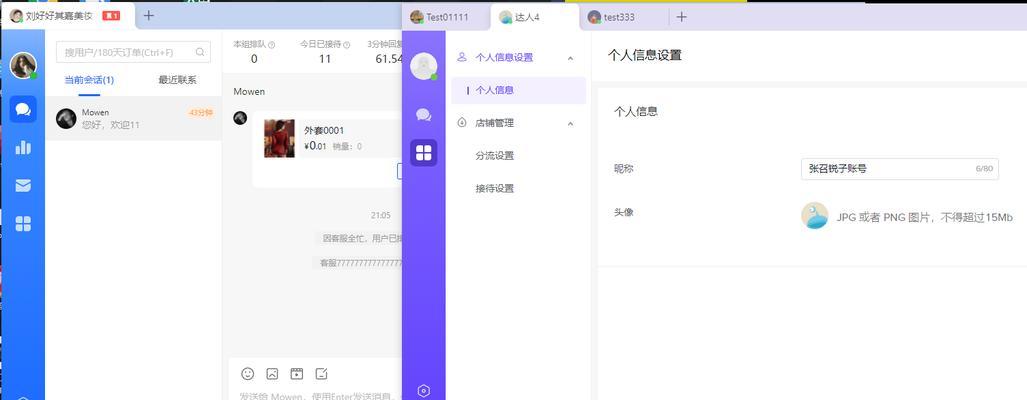Click the 昵称 field containing 张召锐子账号
The image size is (1027, 400).
pos(900,169)
